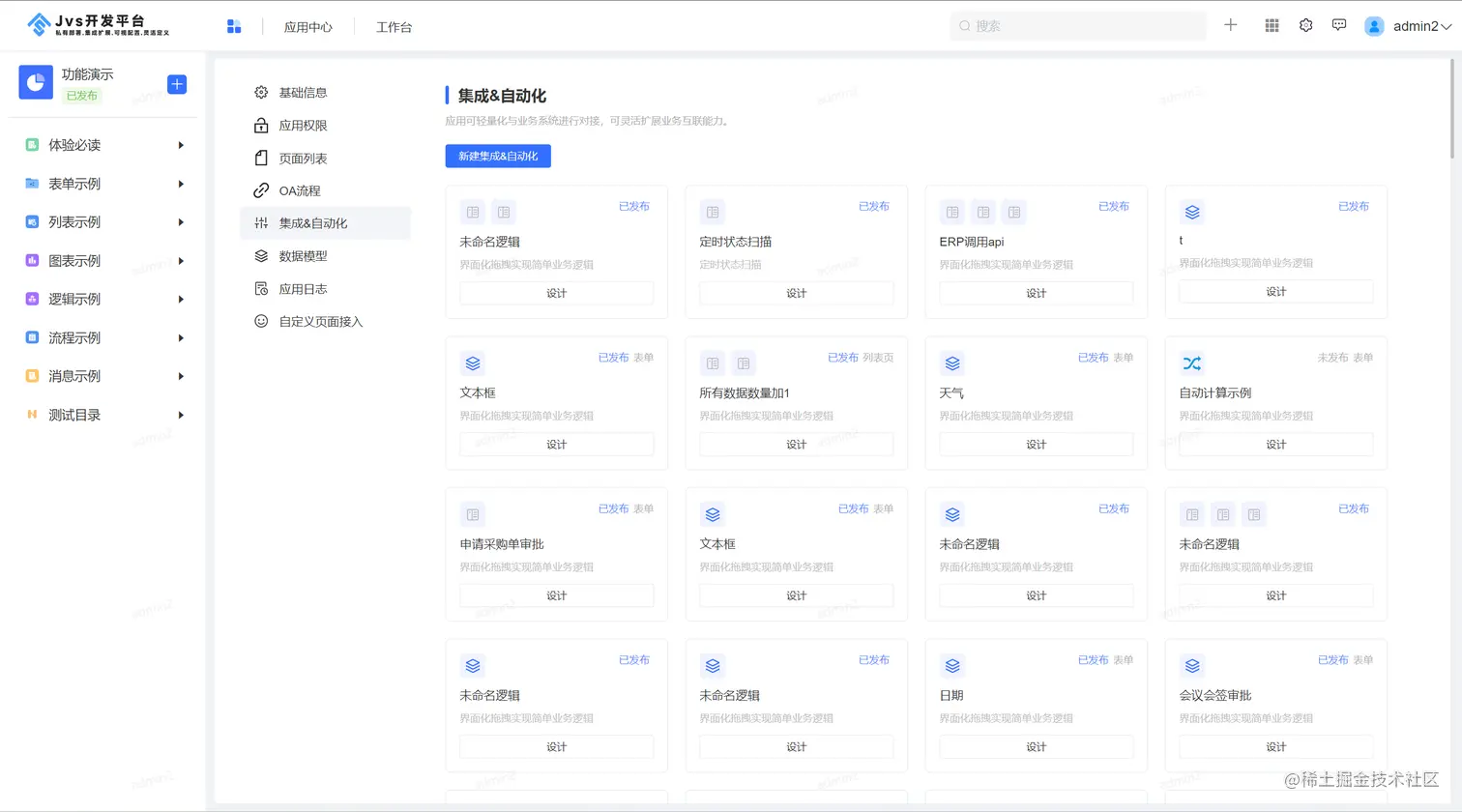The image size is (1462, 812).
Task: Click the 逻辑示例 sidebar icon
Action: click(32, 300)
